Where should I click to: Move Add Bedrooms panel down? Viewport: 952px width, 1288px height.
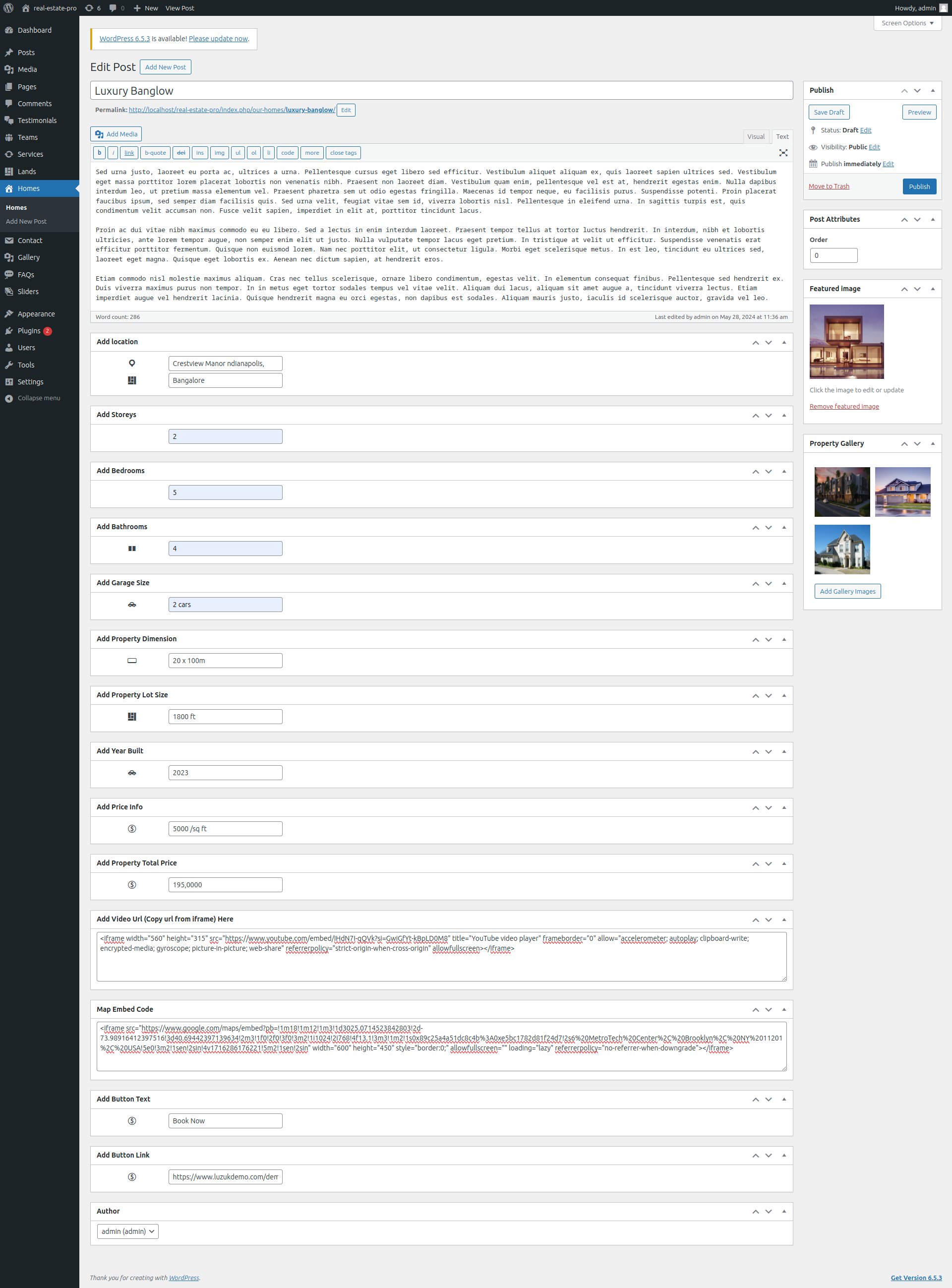coord(768,471)
